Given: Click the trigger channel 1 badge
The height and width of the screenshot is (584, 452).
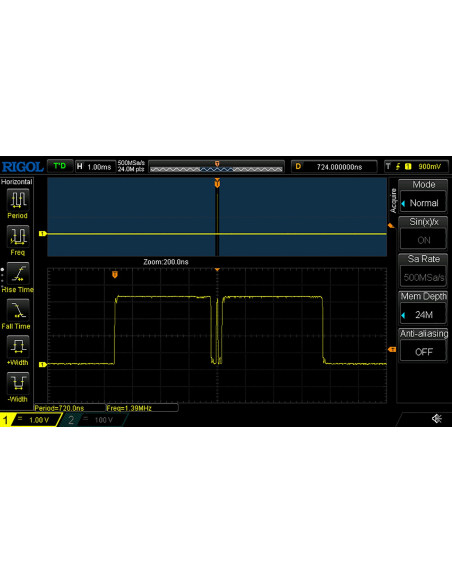Looking at the screenshot, I should pyautogui.click(x=408, y=166).
